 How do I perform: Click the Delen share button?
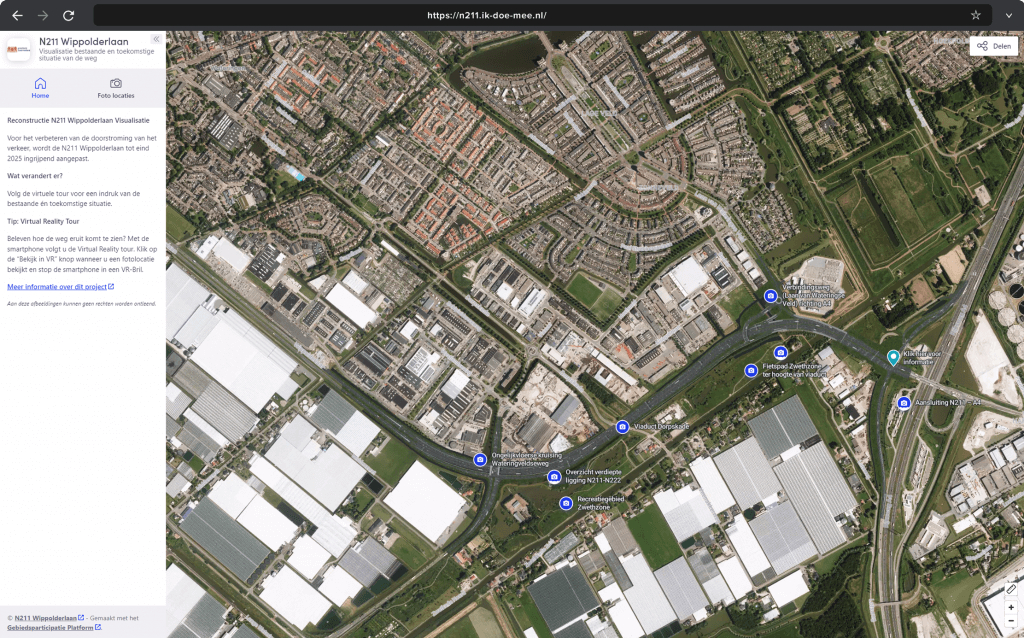tap(994, 46)
